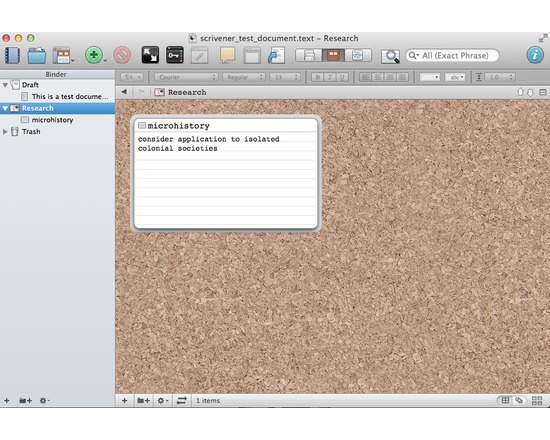This screenshot has width=550, height=440.
Task: Open the 1.0 line spacing dropdown
Action: click(x=499, y=77)
